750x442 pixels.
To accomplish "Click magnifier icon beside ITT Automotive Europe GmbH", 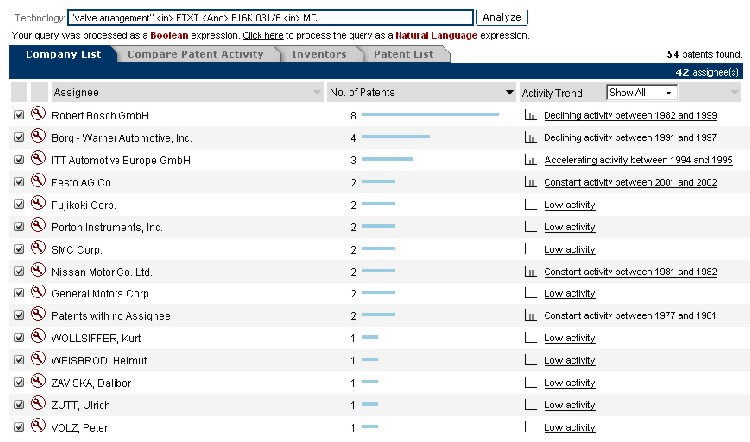I will (x=38, y=158).
